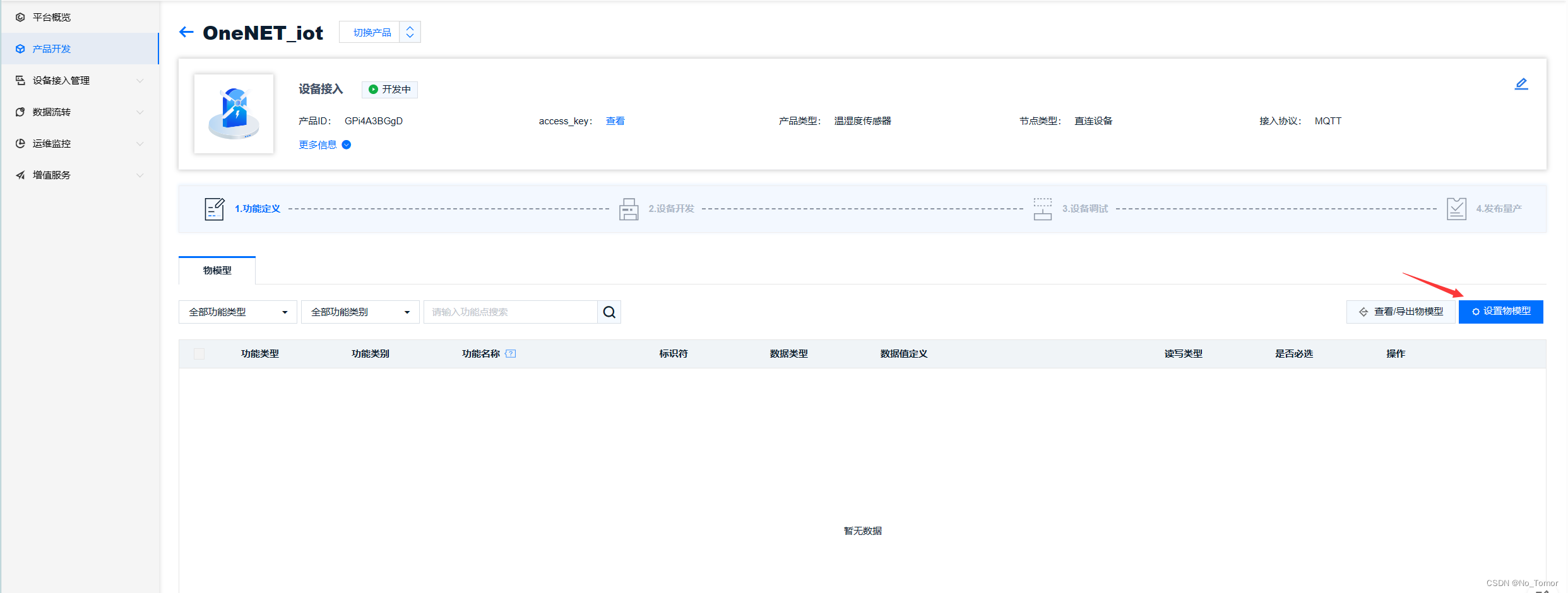Screen dimensions: 1568x593
Task: Expand the 运维监控 menu chevron
Action: [140, 144]
